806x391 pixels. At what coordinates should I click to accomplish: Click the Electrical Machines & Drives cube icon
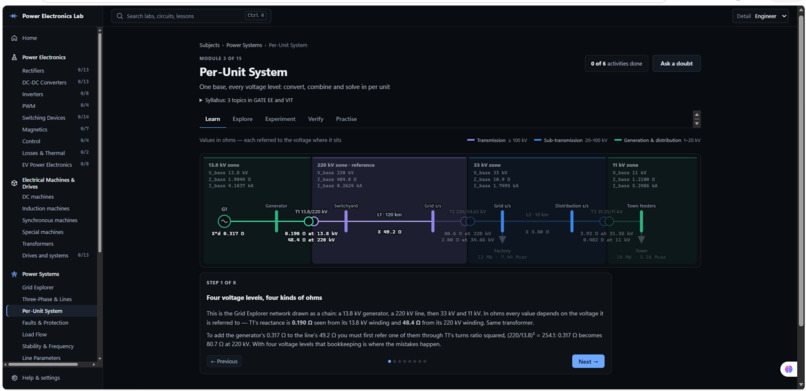(14, 183)
